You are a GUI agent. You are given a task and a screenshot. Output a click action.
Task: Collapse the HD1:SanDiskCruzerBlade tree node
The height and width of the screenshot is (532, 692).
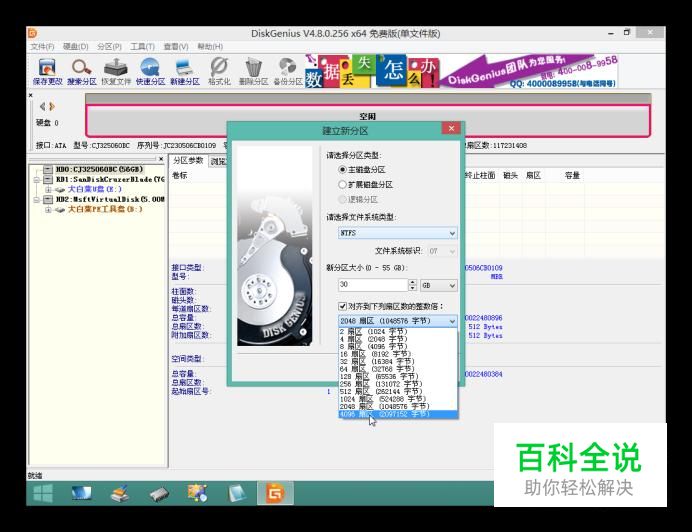pos(37,180)
